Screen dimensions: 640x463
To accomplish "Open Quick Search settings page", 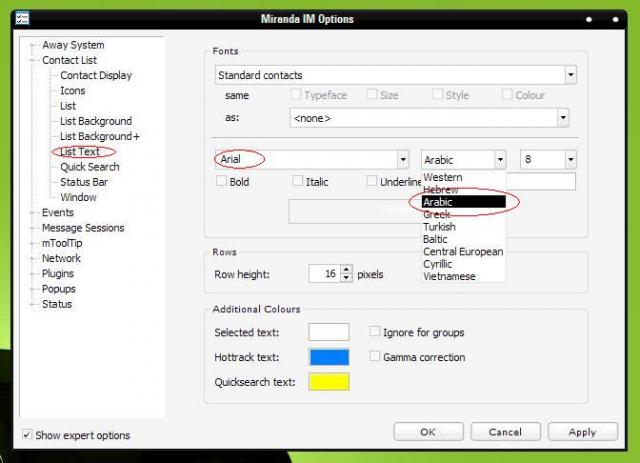I will (90, 167).
